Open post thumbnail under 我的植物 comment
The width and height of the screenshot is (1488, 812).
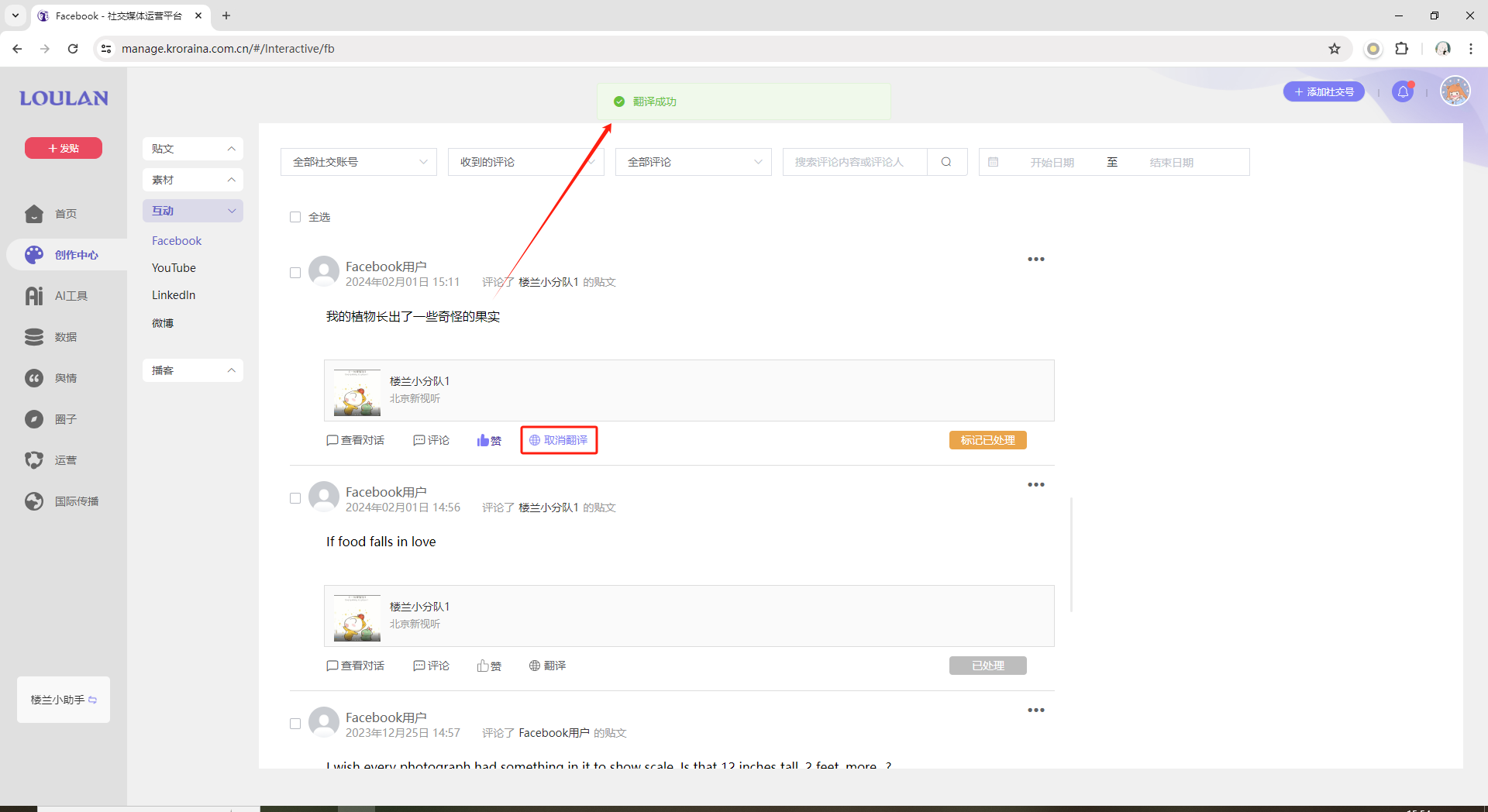click(357, 392)
